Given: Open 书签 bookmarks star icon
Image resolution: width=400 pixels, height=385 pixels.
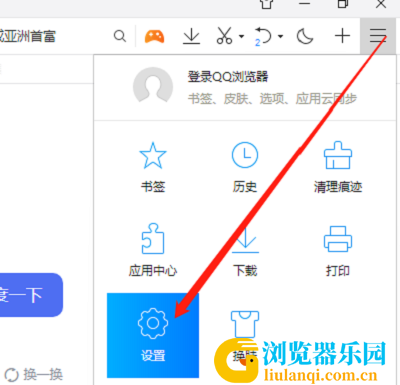Looking at the screenshot, I should 153,168.
